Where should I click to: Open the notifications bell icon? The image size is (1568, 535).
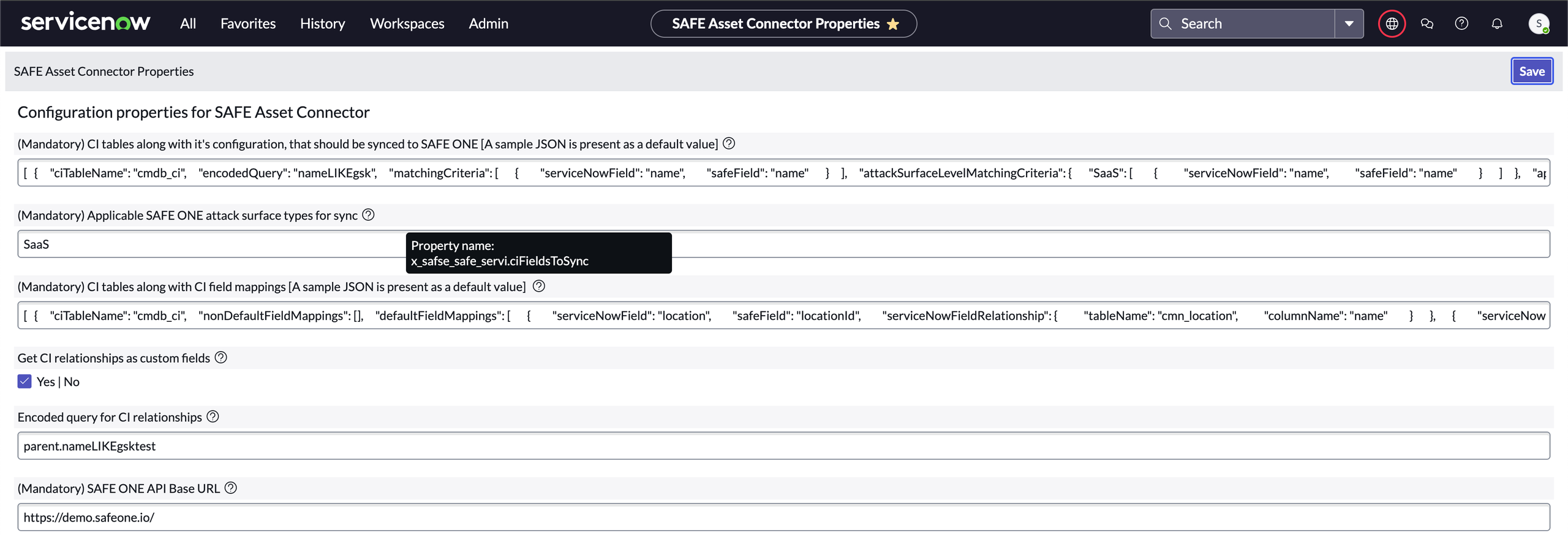[1497, 23]
